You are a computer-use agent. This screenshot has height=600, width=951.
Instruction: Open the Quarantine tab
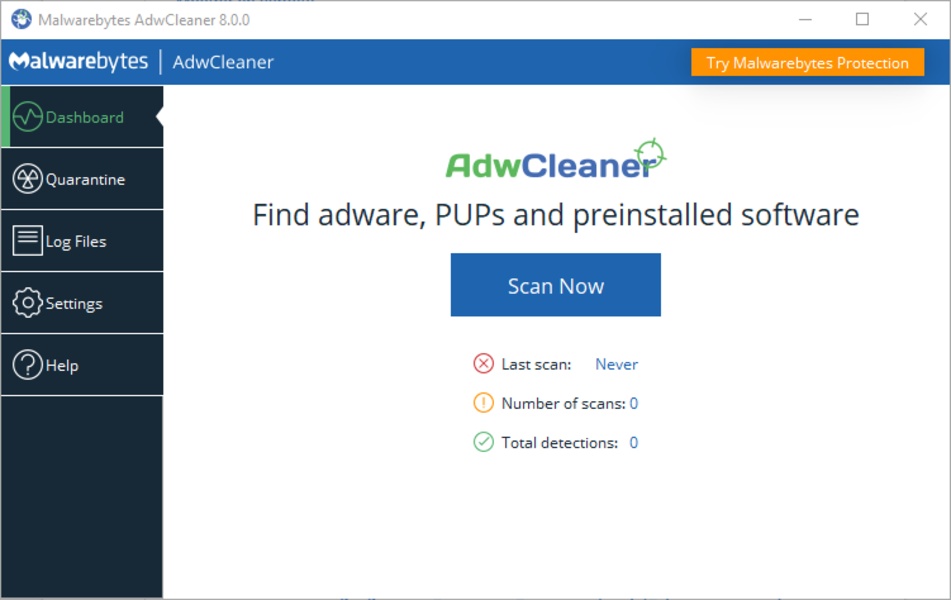pos(82,179)
